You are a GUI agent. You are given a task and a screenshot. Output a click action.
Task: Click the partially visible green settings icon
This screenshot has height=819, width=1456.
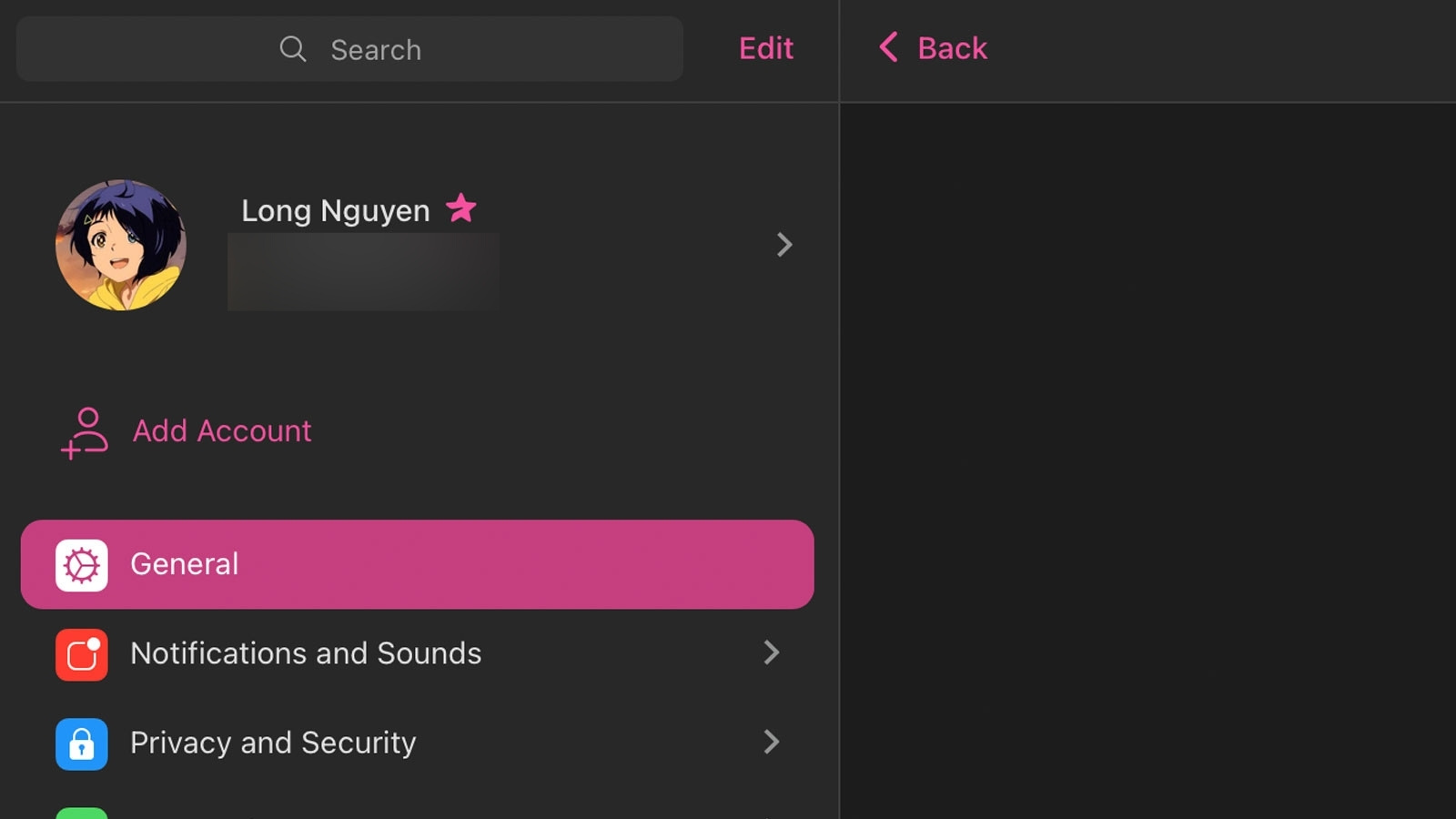(x=82, y=814)
